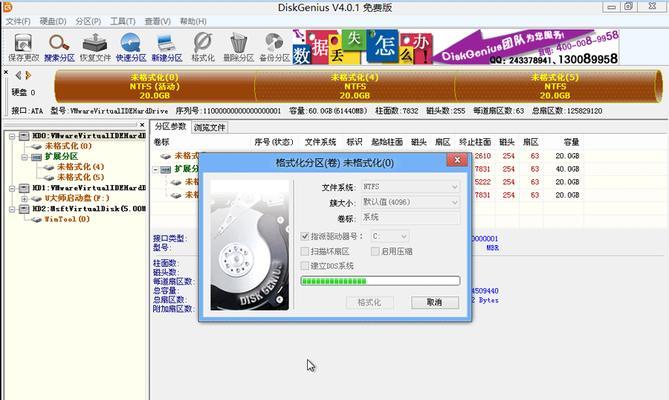
Task: Close the left tree panel
Action: [x=142, y=125]
